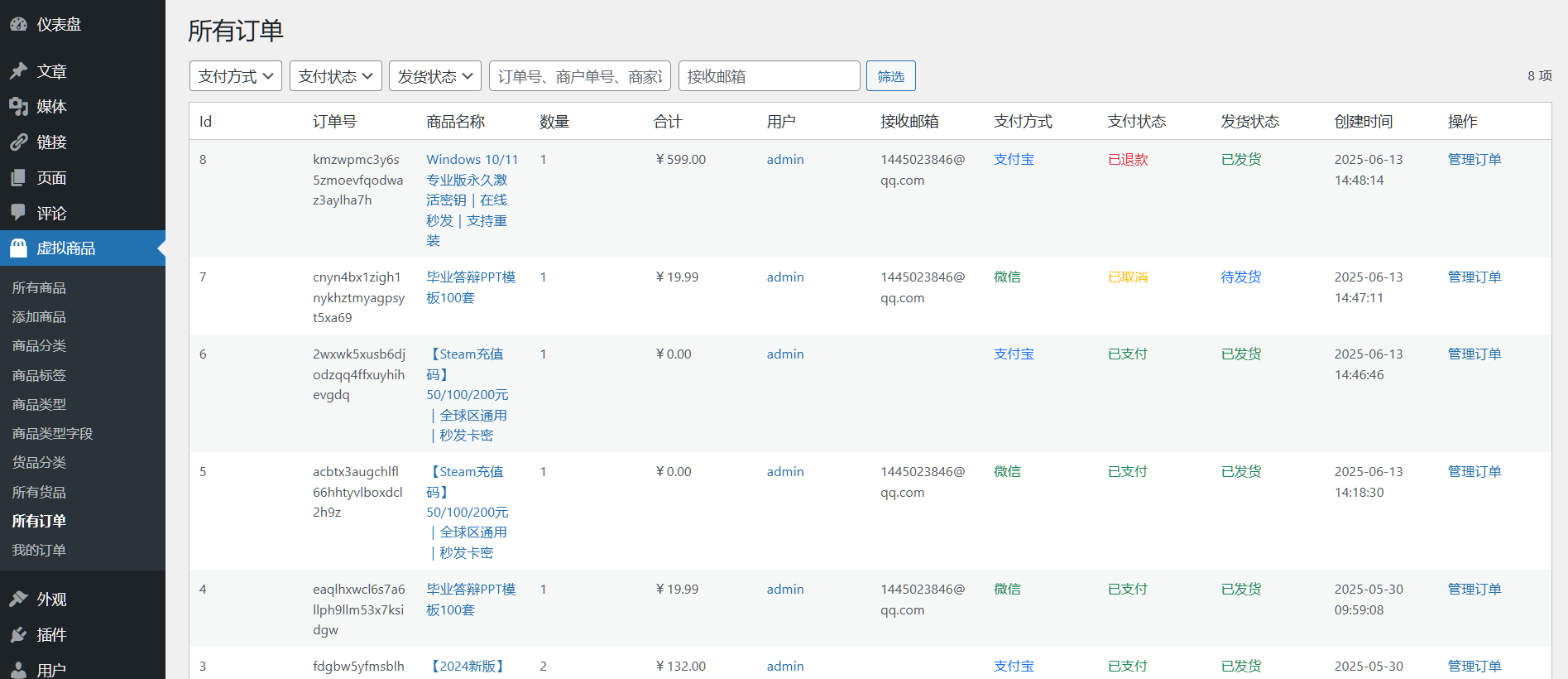Screen dimensions: 1568x679
Task: Click the 所有订单 page heading
Action: pyautogui.click(x=236, y=31)
